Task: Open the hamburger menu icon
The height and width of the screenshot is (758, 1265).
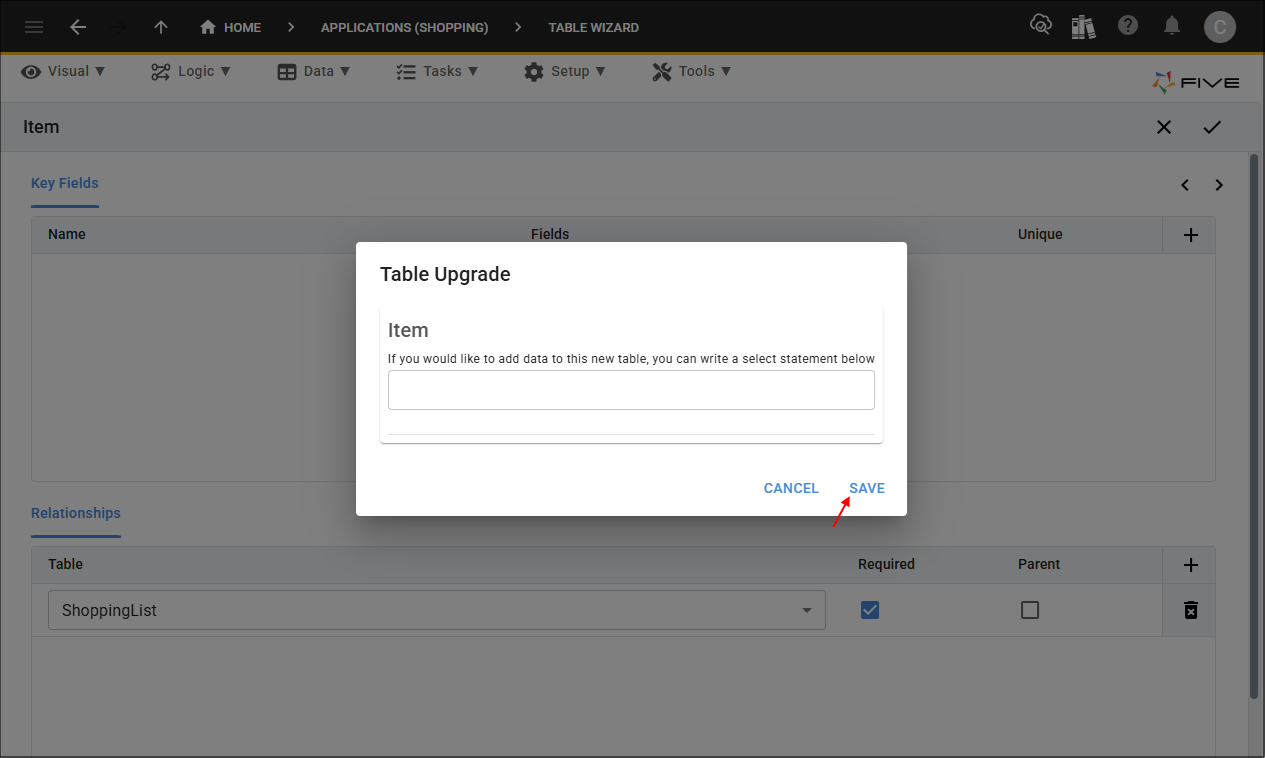Action: coord(34,27)
